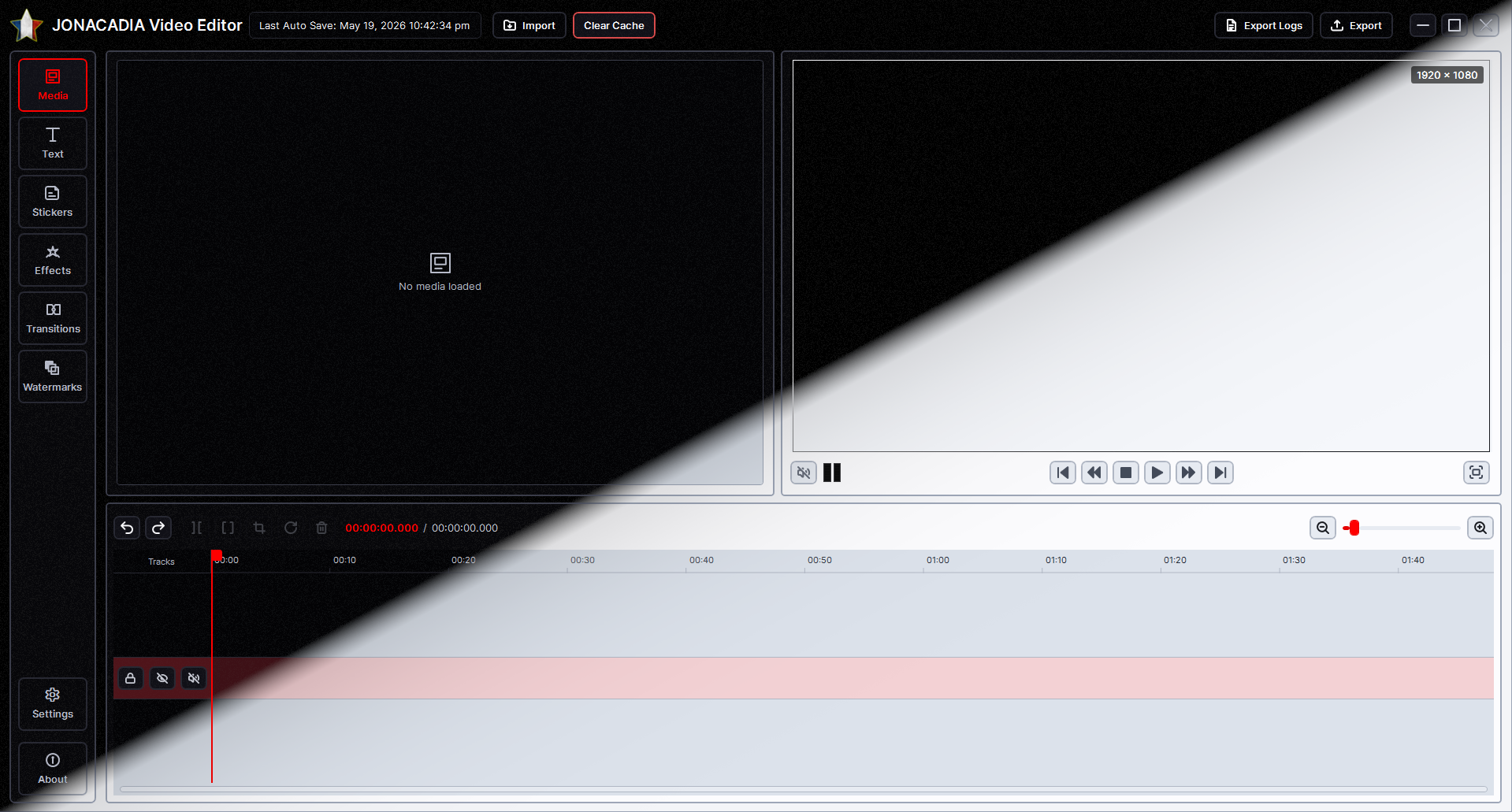Zoom in the timeline
This screenshot has width=1512, height=812.
(1480, 528)
